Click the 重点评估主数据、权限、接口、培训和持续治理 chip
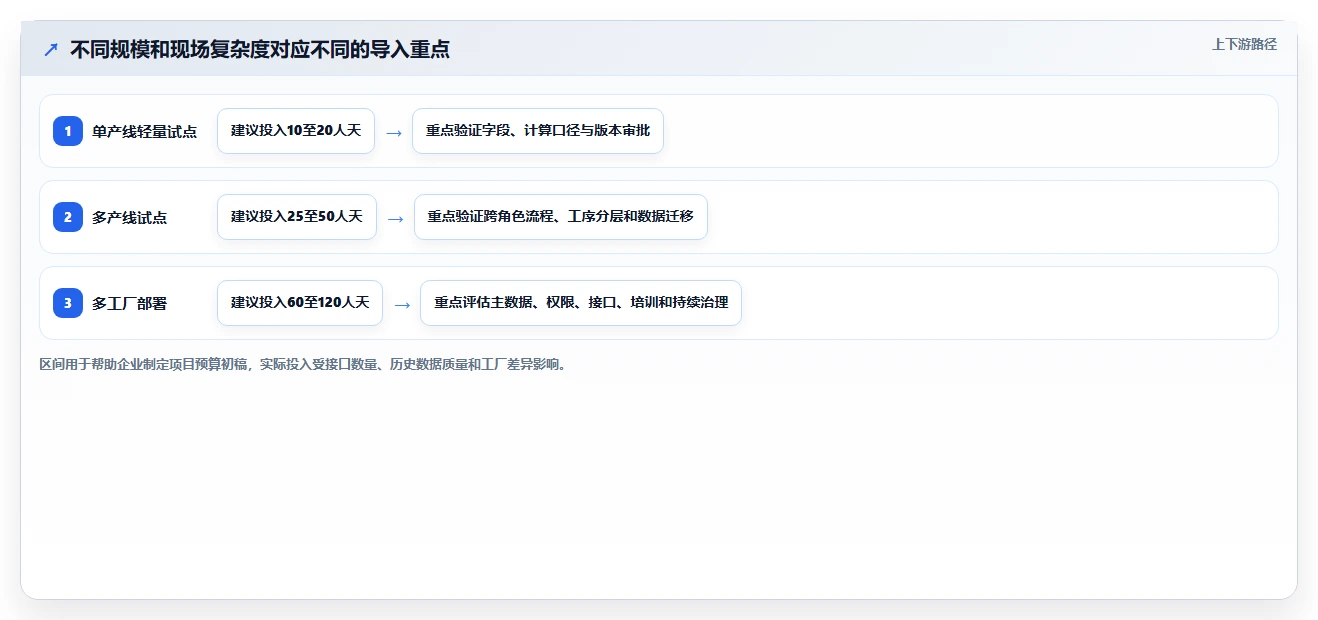 581,303
